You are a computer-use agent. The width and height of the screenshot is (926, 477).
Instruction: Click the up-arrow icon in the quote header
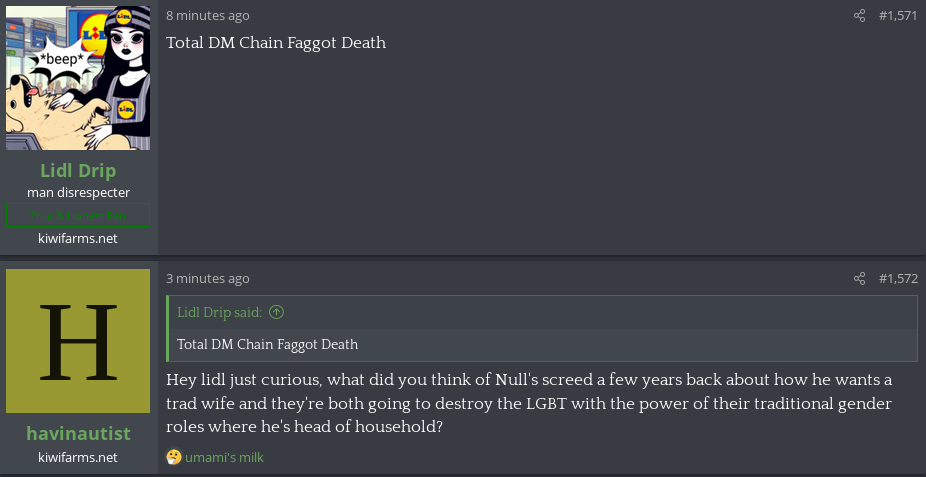coord(277,312)
